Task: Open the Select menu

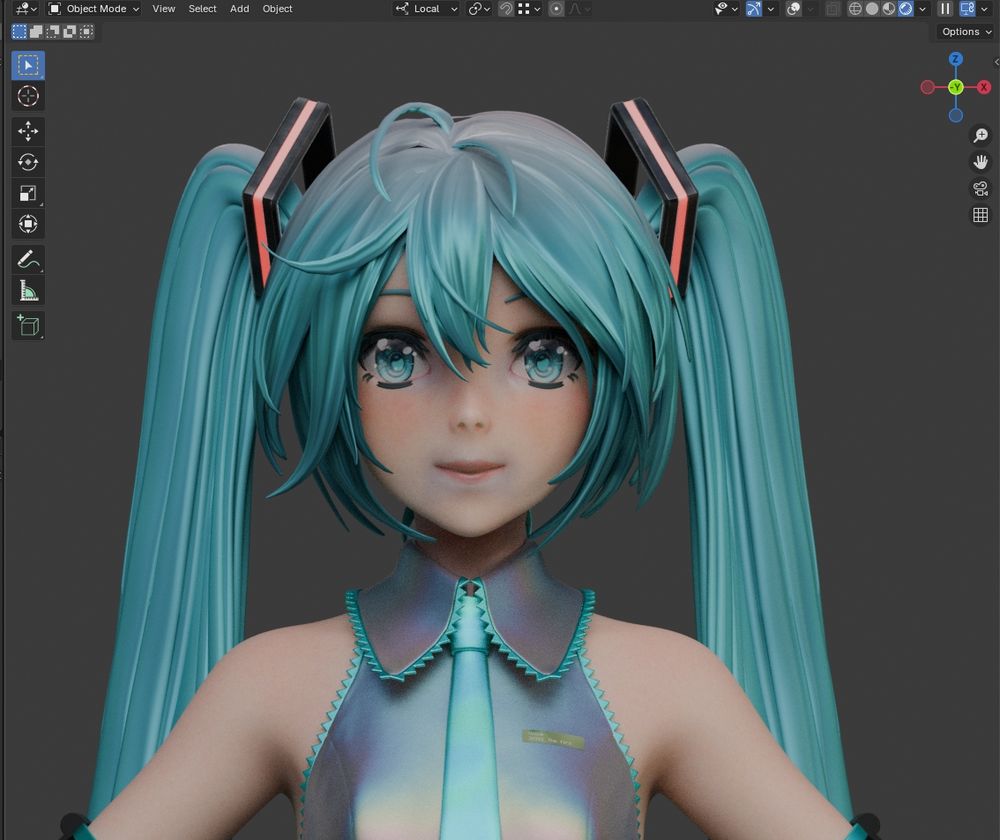Action: click(202, 9)
